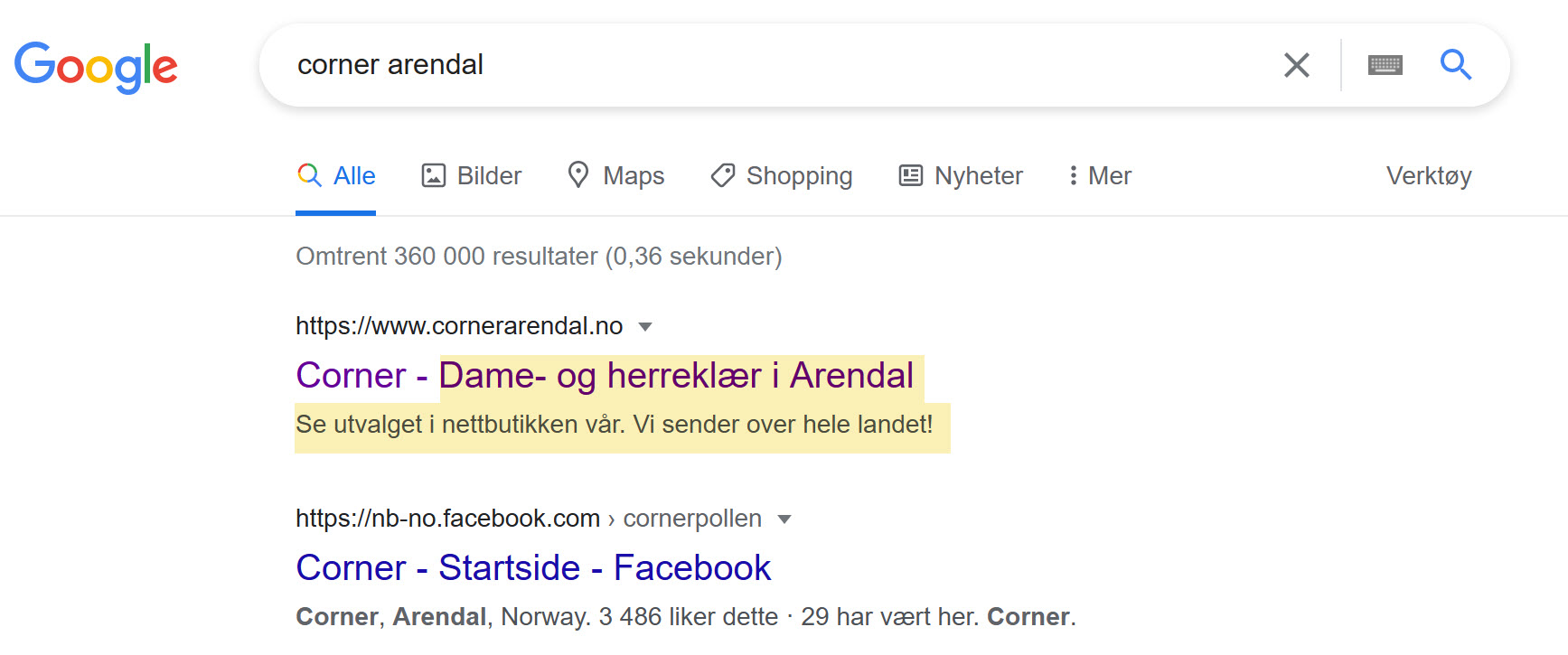The width and height of the screenshot is (1568, 655).
Task: Open the Corner clothing store result link
Action: [x=604, y=375]
